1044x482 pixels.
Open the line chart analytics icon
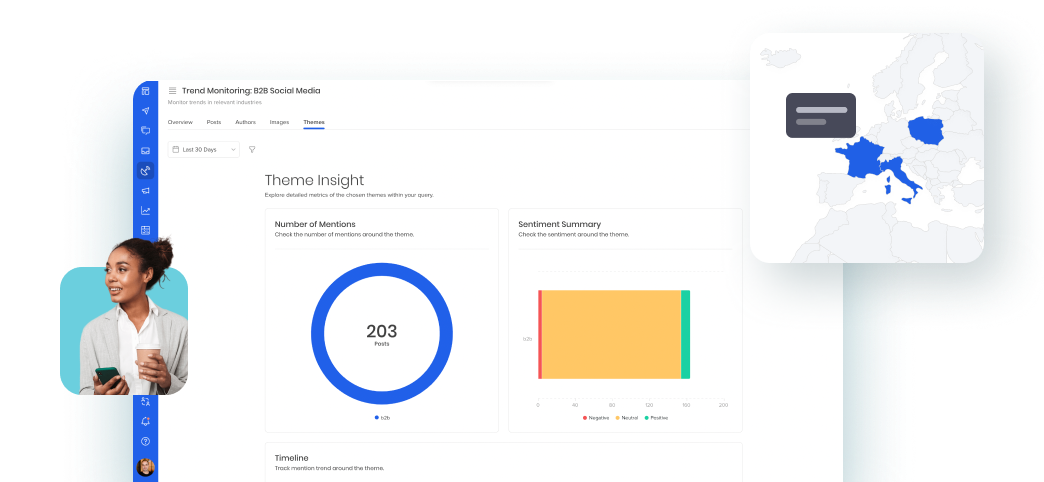coord(145,210)
